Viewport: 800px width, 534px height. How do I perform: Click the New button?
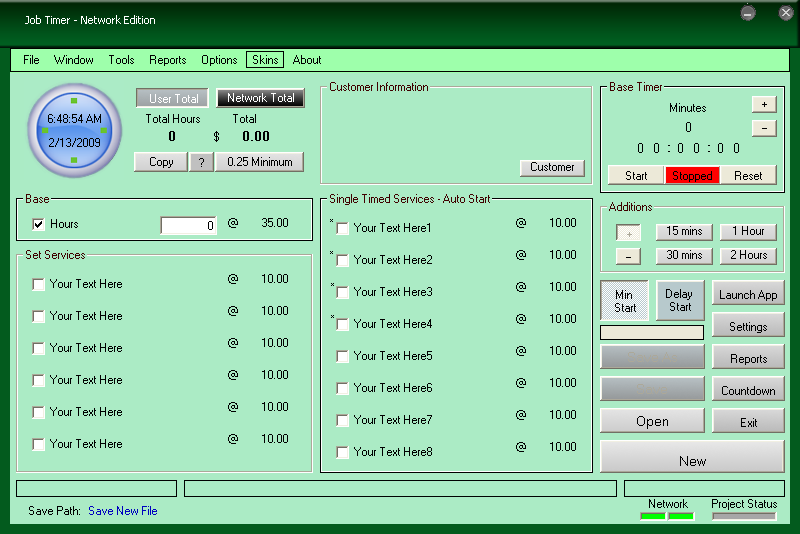click(692, 457)
